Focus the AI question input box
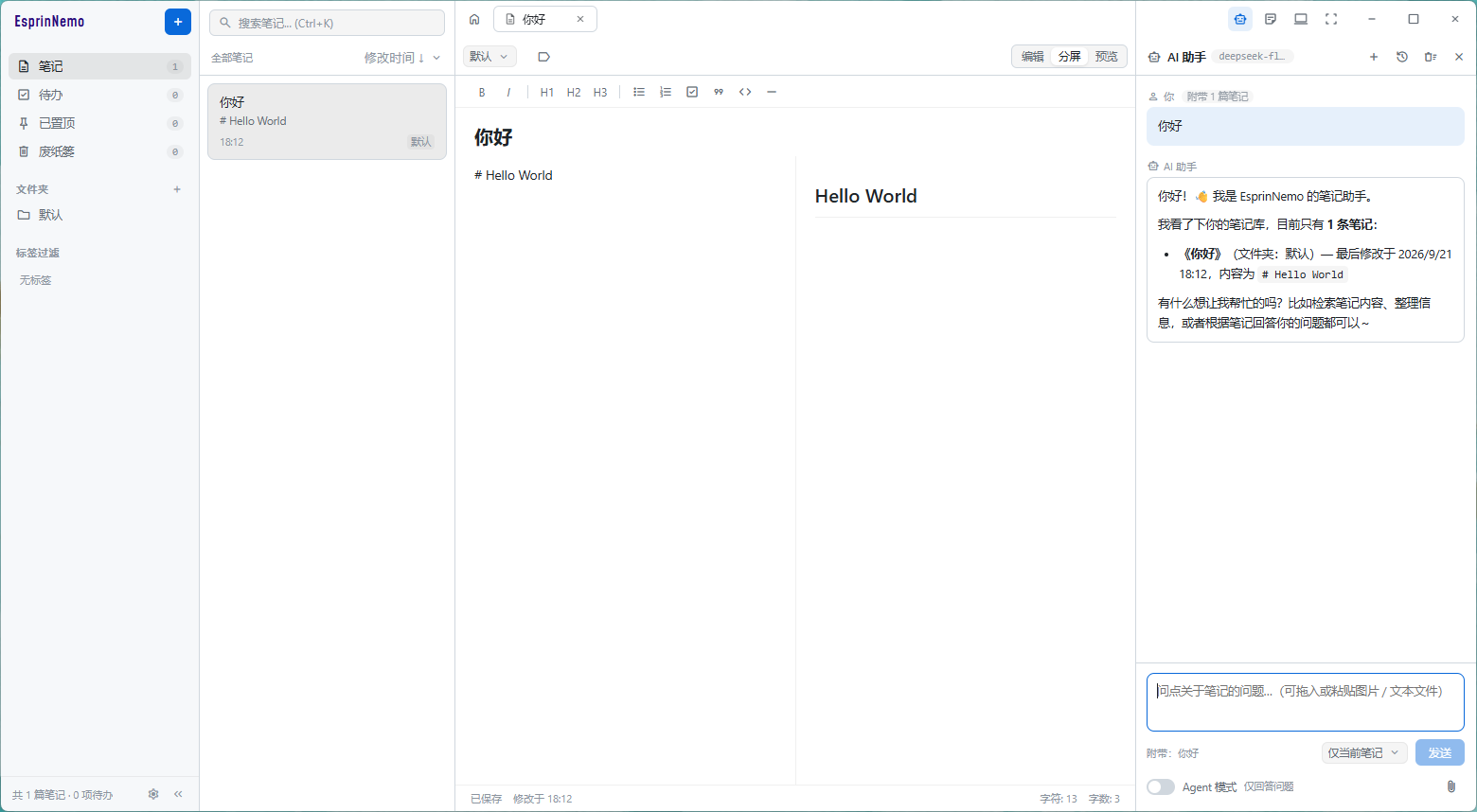This screenshot has width=1477, height=812. point(1306,702)
